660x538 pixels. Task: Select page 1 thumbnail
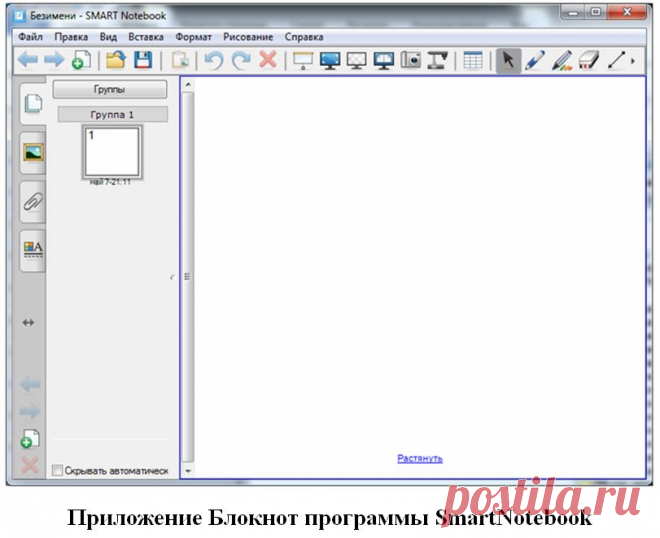(112, 152)
